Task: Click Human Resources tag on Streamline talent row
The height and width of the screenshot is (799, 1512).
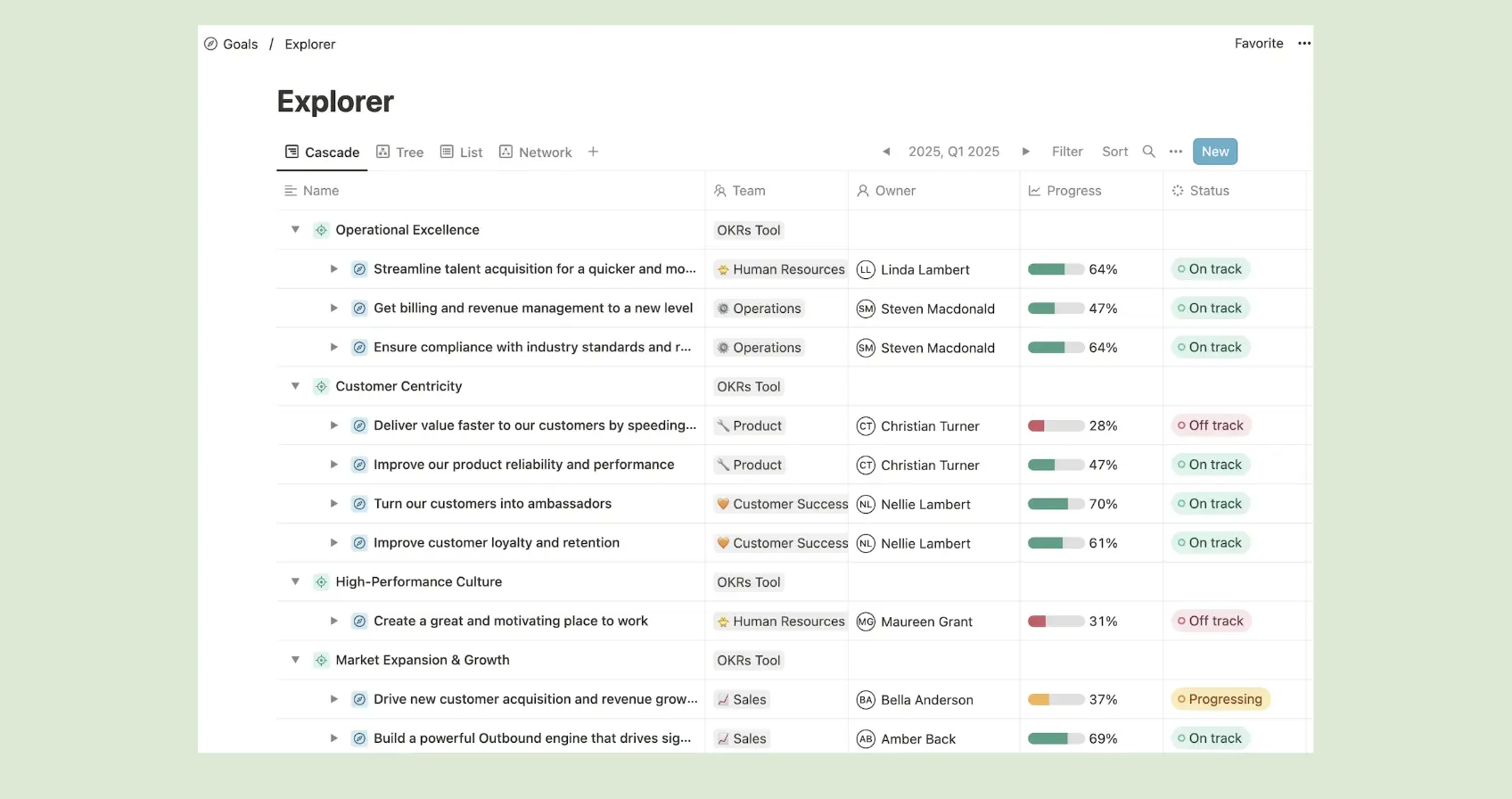Action: point(781,269)
